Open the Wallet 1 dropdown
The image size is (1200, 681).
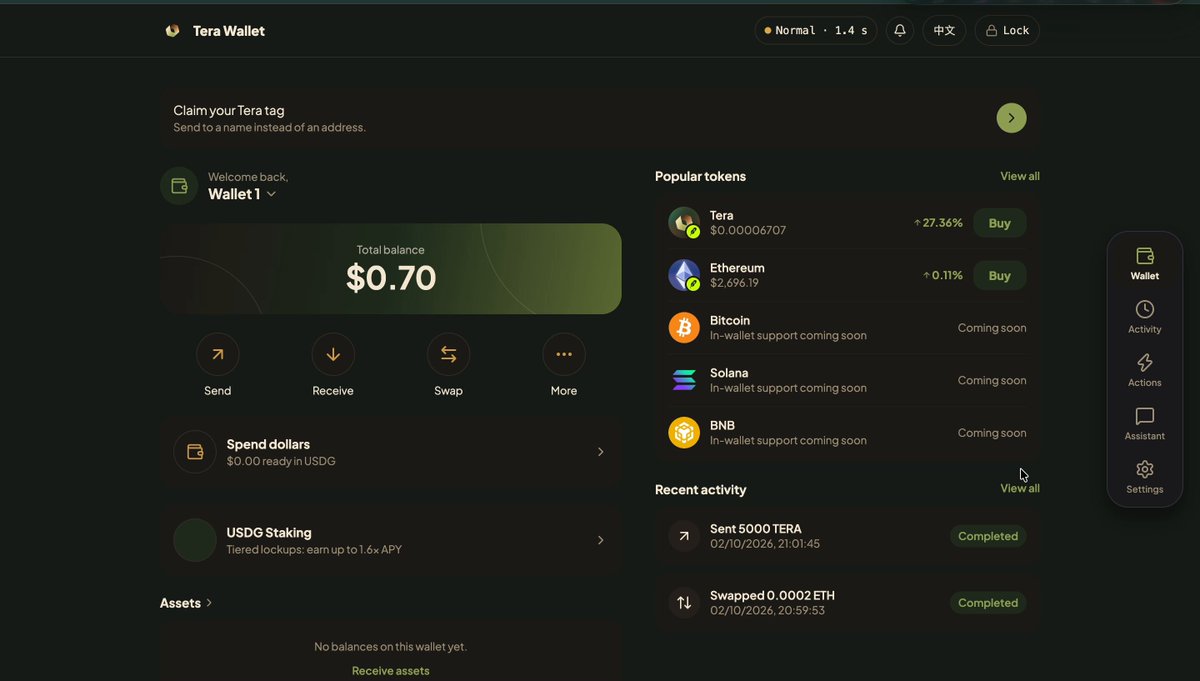tap(242, 194)
